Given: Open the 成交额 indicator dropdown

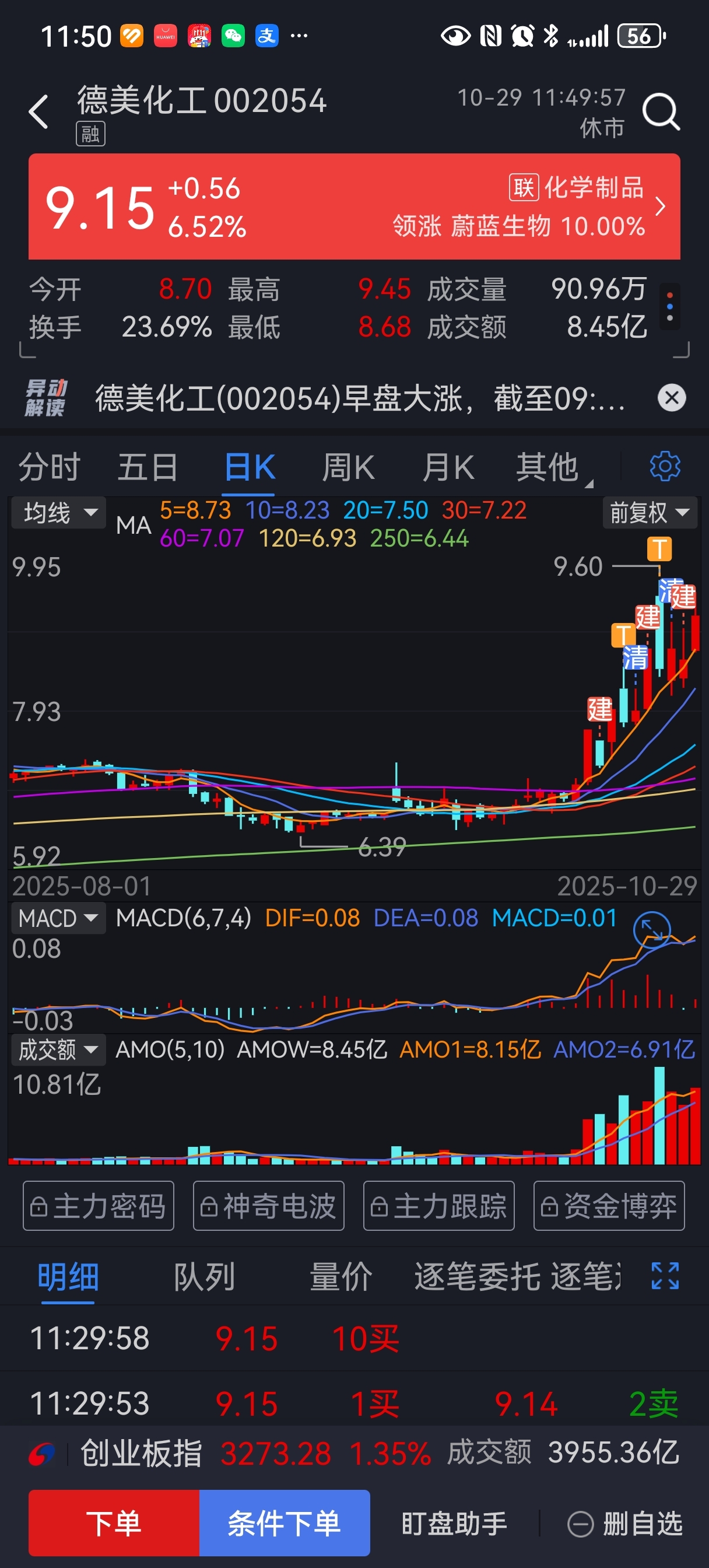Looking at the screenshot, I should point(59,1049).
